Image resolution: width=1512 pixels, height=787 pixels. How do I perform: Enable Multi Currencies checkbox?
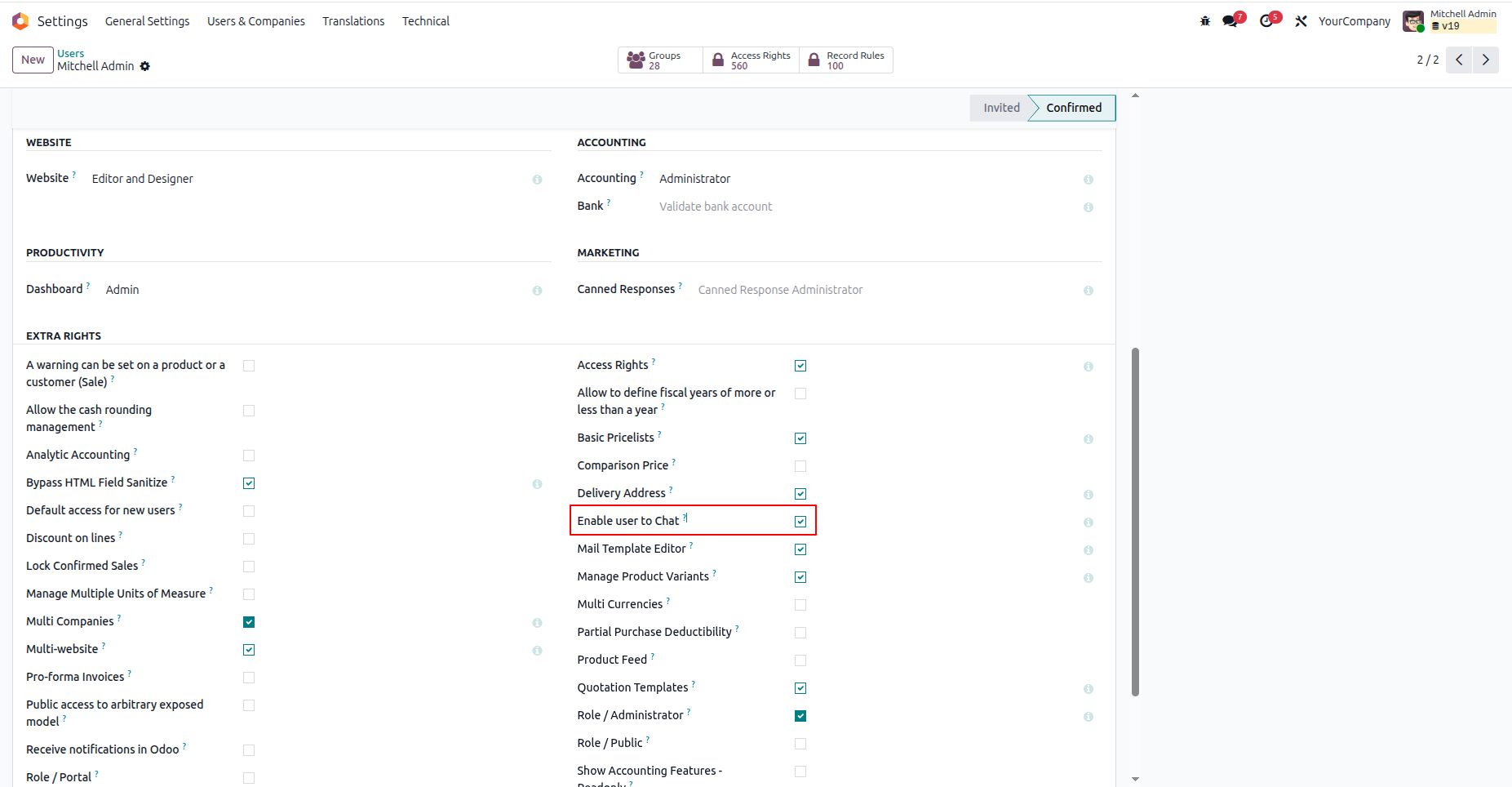coord(800,605)
